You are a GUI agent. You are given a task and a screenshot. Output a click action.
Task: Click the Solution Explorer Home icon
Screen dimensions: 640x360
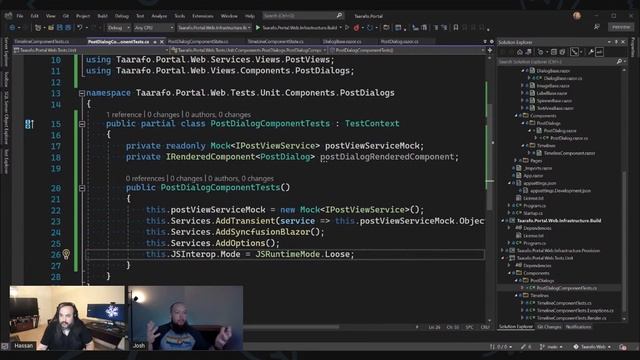point(520,52)
